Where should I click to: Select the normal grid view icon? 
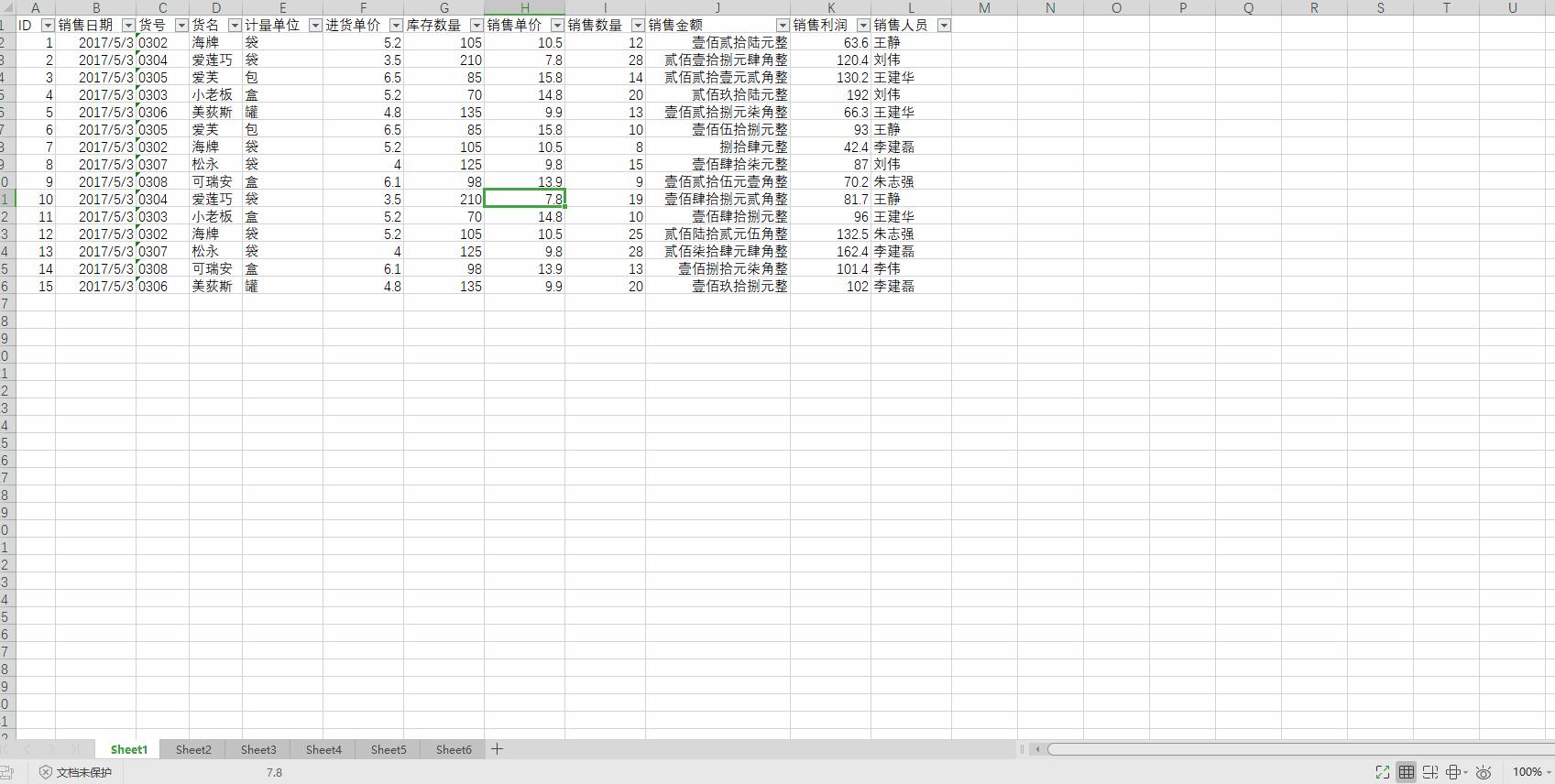tap(1406, 772)
